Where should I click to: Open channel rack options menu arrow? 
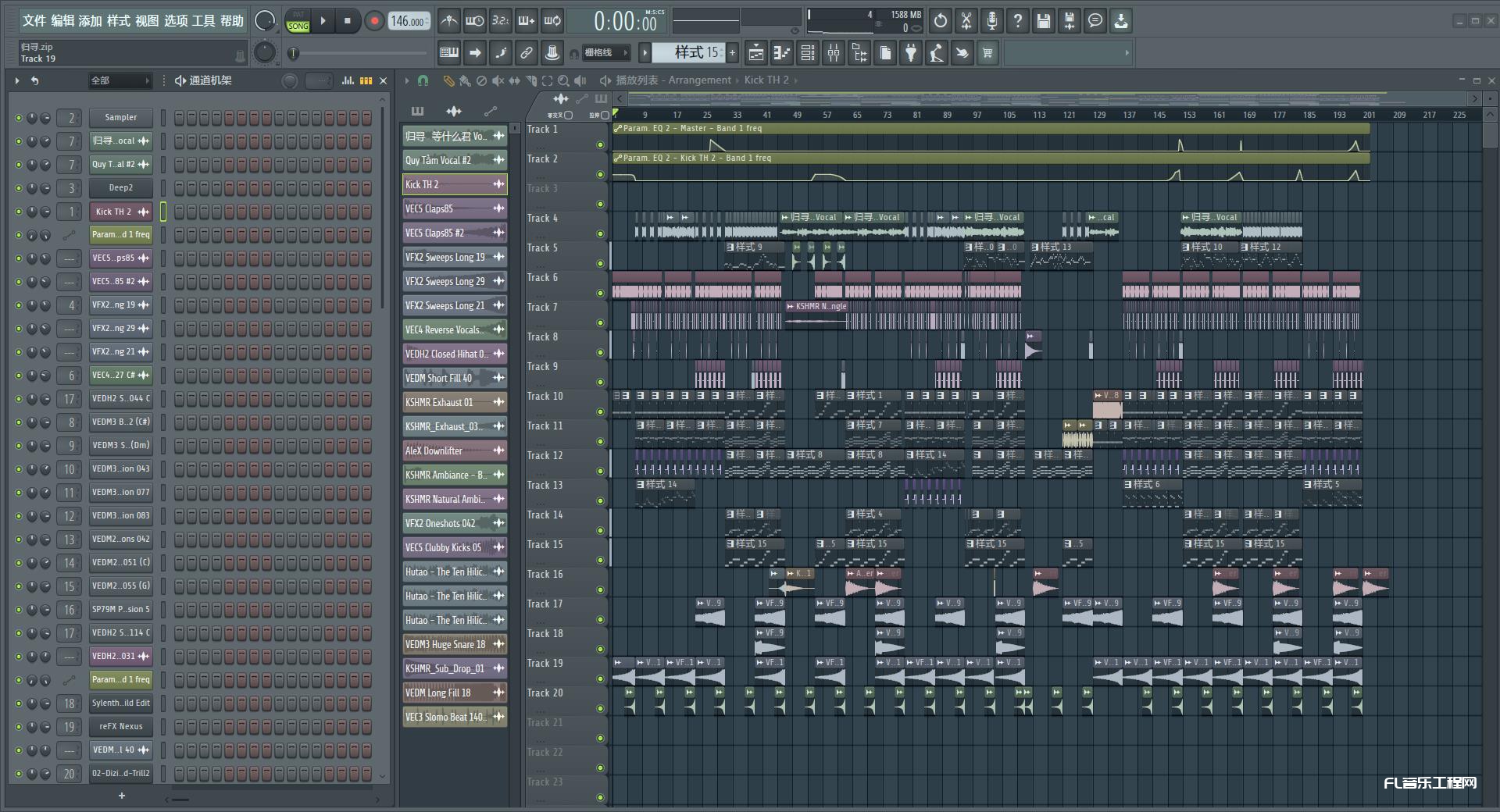pyautogui.click(x=16, y=80)
